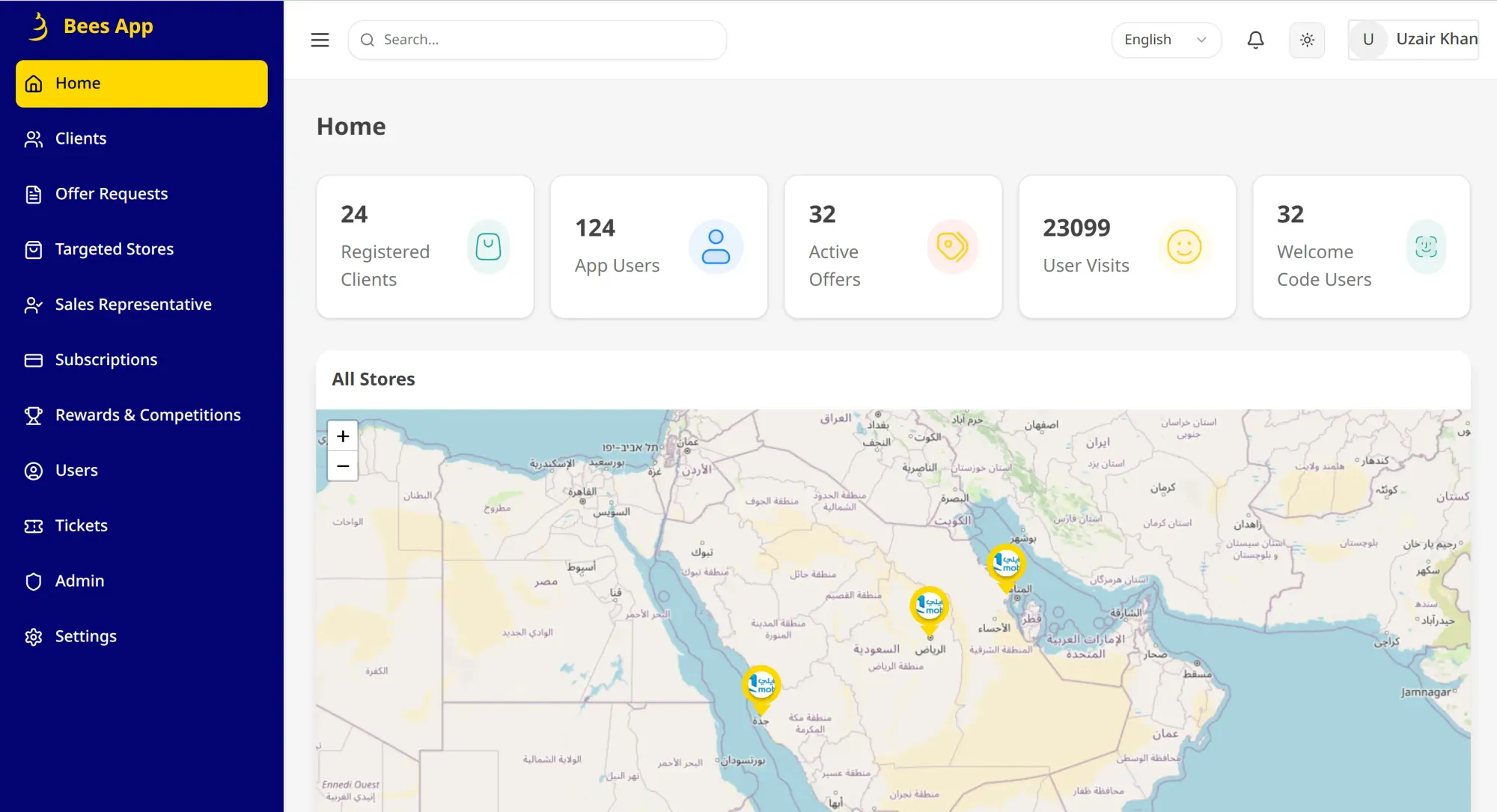Zoom in on the map

(x=343, y=436)
